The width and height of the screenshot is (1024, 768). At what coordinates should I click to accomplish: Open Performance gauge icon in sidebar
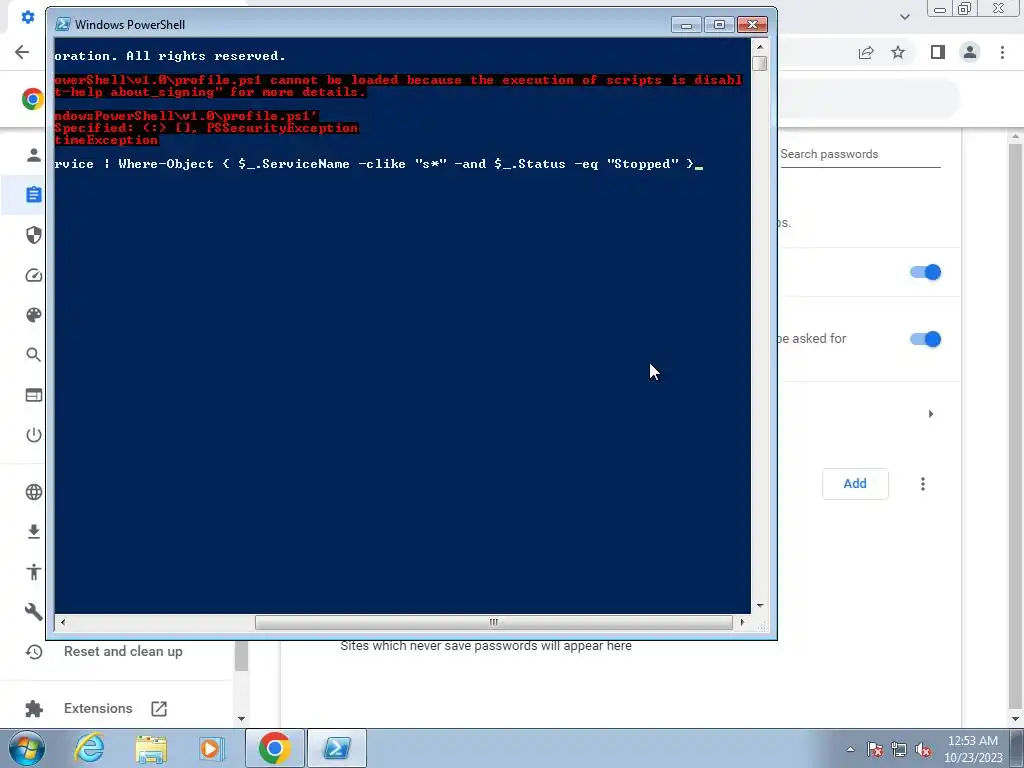click(34, 275)
